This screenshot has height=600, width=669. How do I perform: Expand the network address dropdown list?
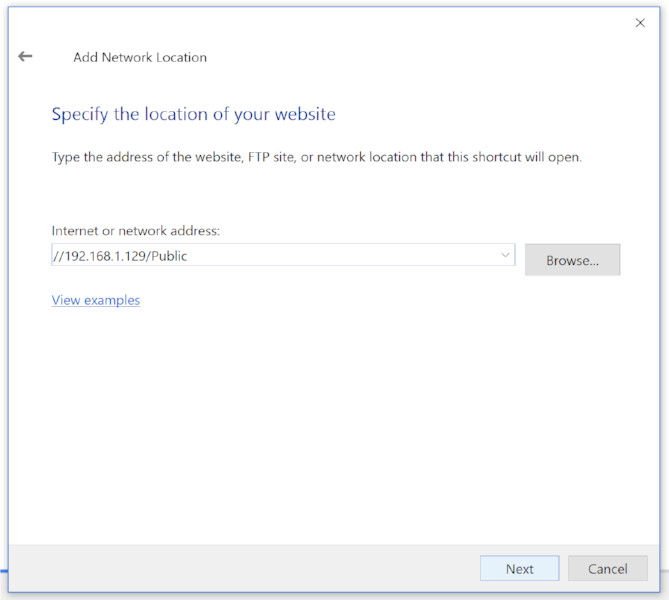(505, 256)
